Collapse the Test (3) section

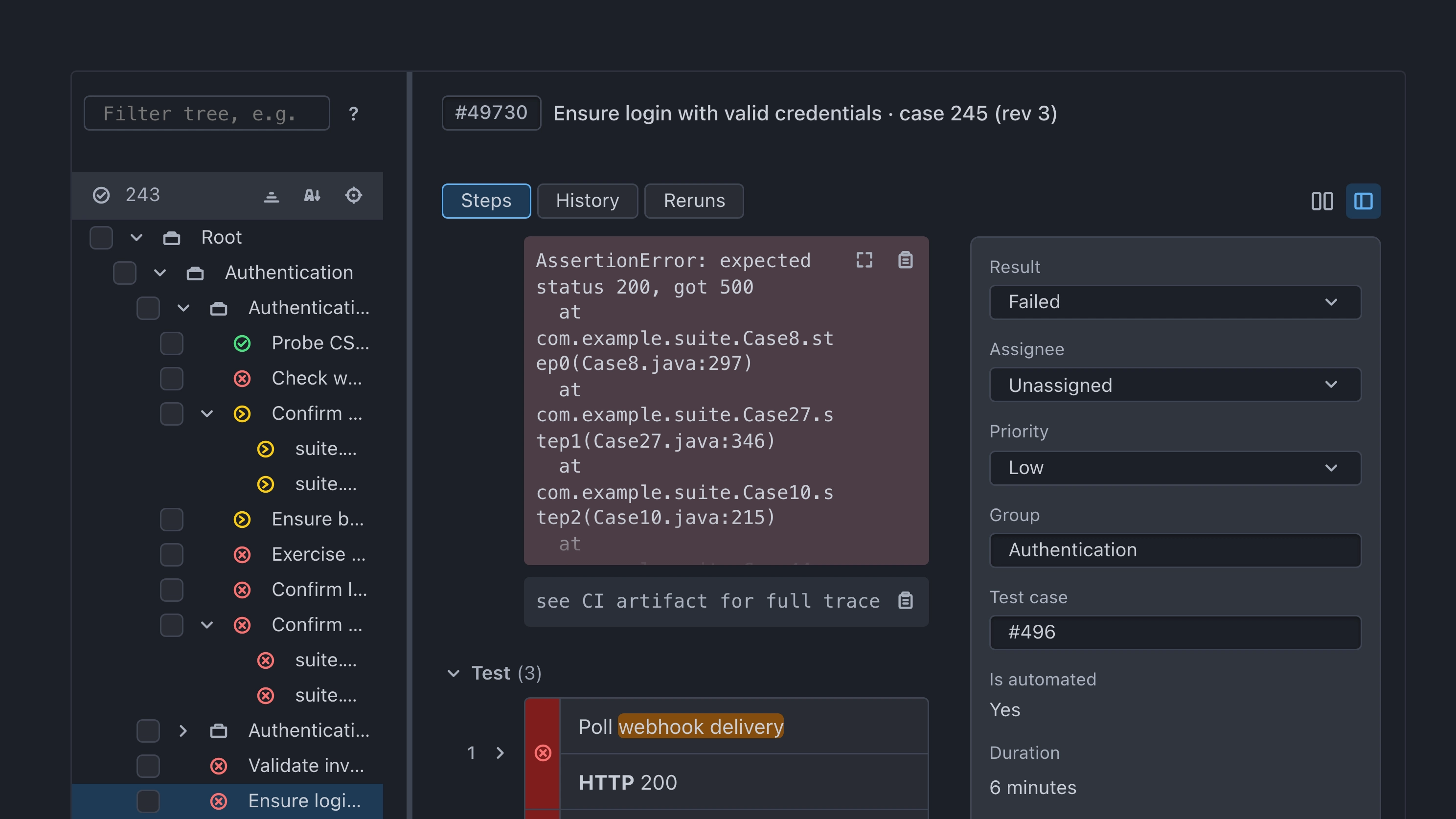454,673
